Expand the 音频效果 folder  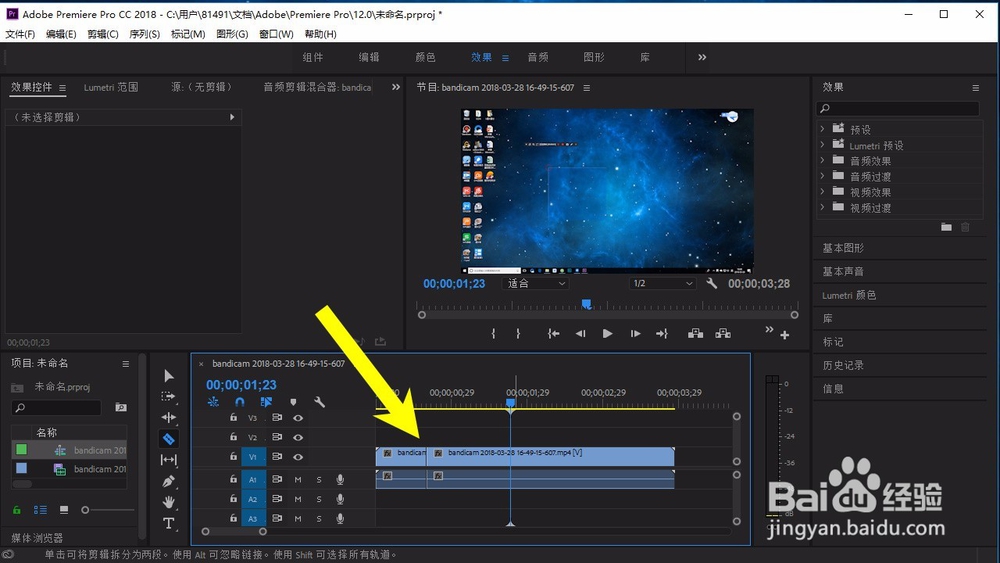click(822, 160)
